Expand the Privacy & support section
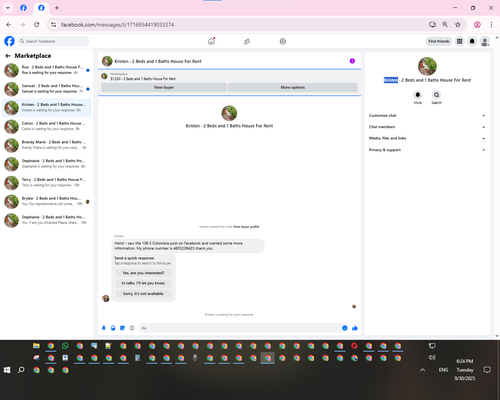The width and height of the screenshot is (500, 400). point(427,150)
